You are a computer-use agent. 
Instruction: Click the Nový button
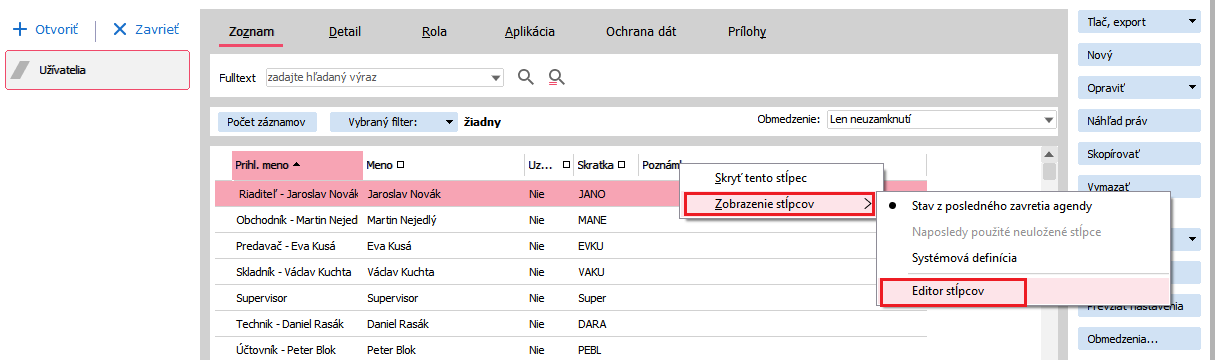pos(1139,55)
